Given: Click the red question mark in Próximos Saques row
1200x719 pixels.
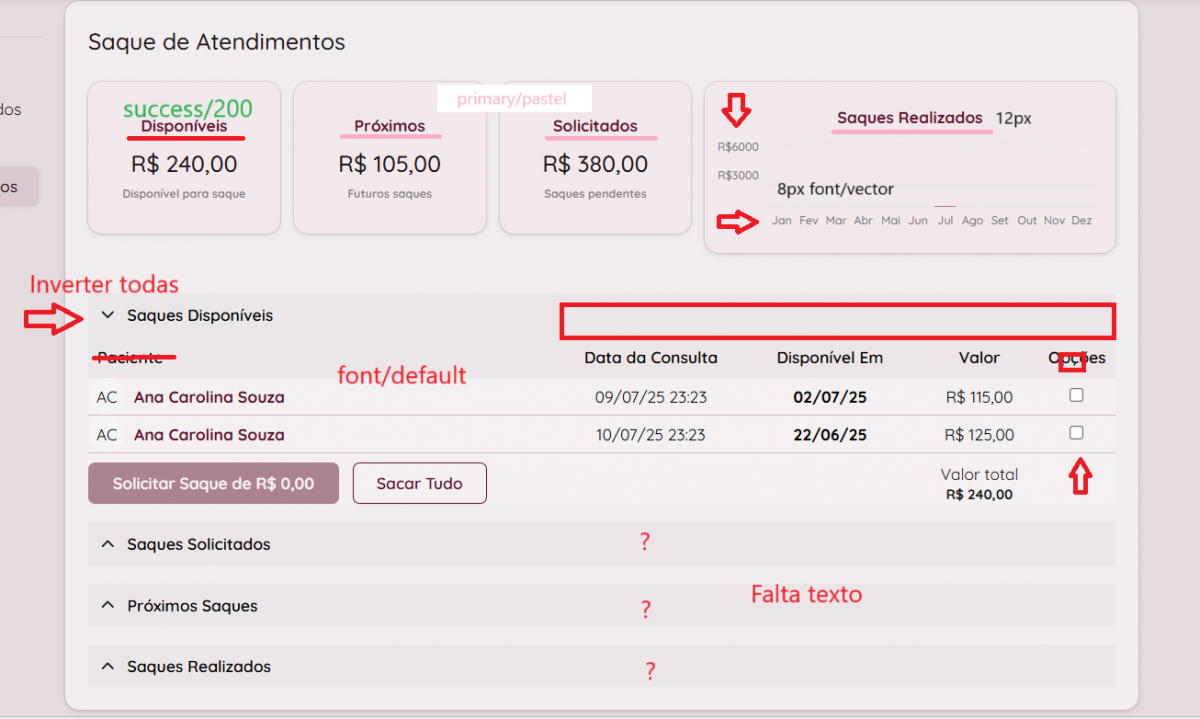Looking at the screenshot, I should click(646, 609).
